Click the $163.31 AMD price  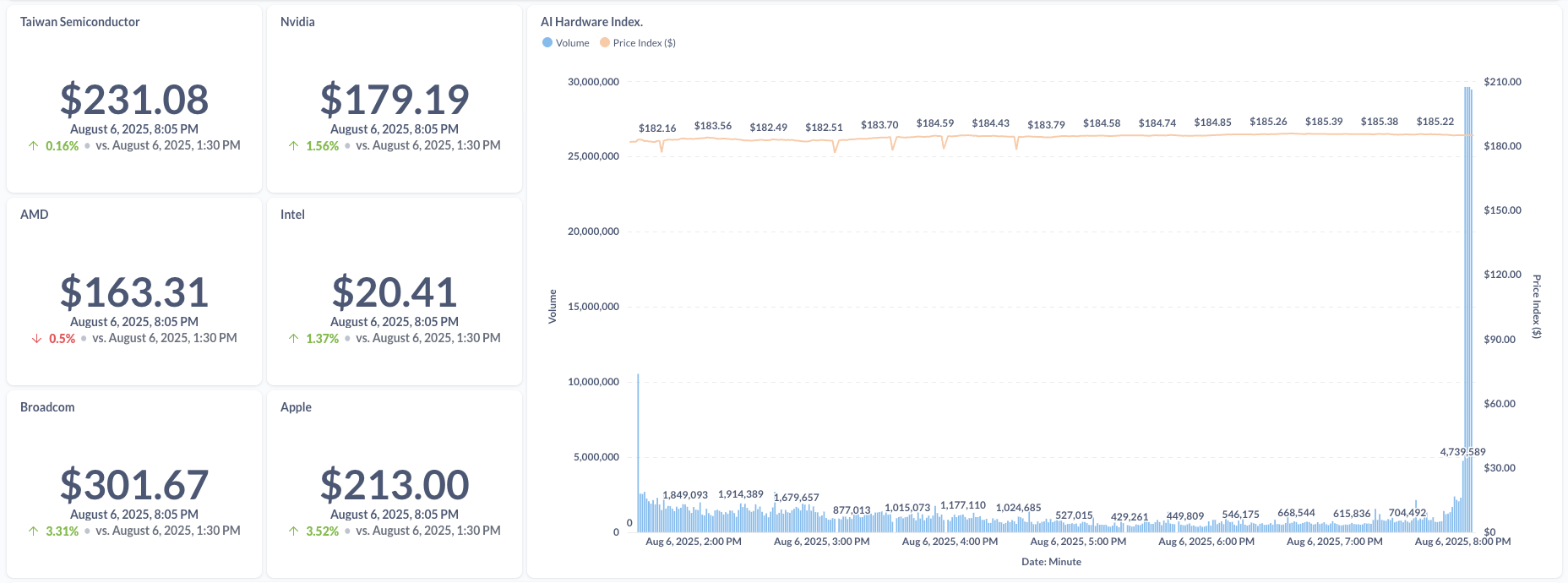tap(134, 292)
